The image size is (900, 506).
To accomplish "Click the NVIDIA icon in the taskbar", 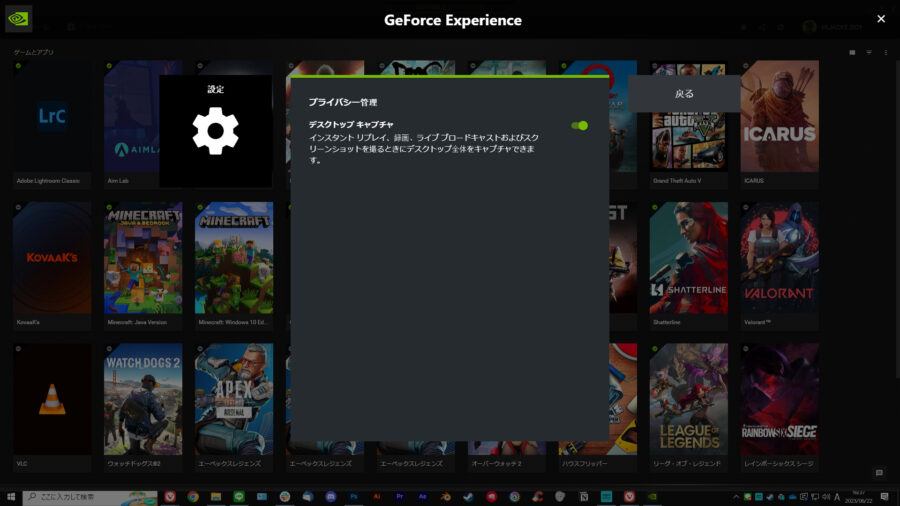I will [652, 497].
